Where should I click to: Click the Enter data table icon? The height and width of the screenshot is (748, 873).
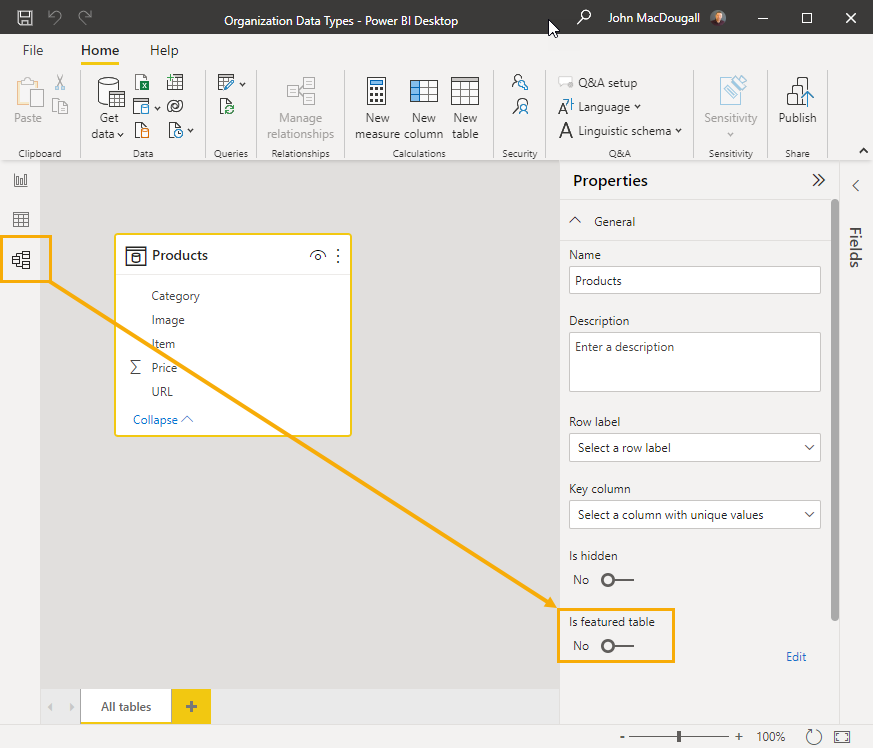coord(175,82)
